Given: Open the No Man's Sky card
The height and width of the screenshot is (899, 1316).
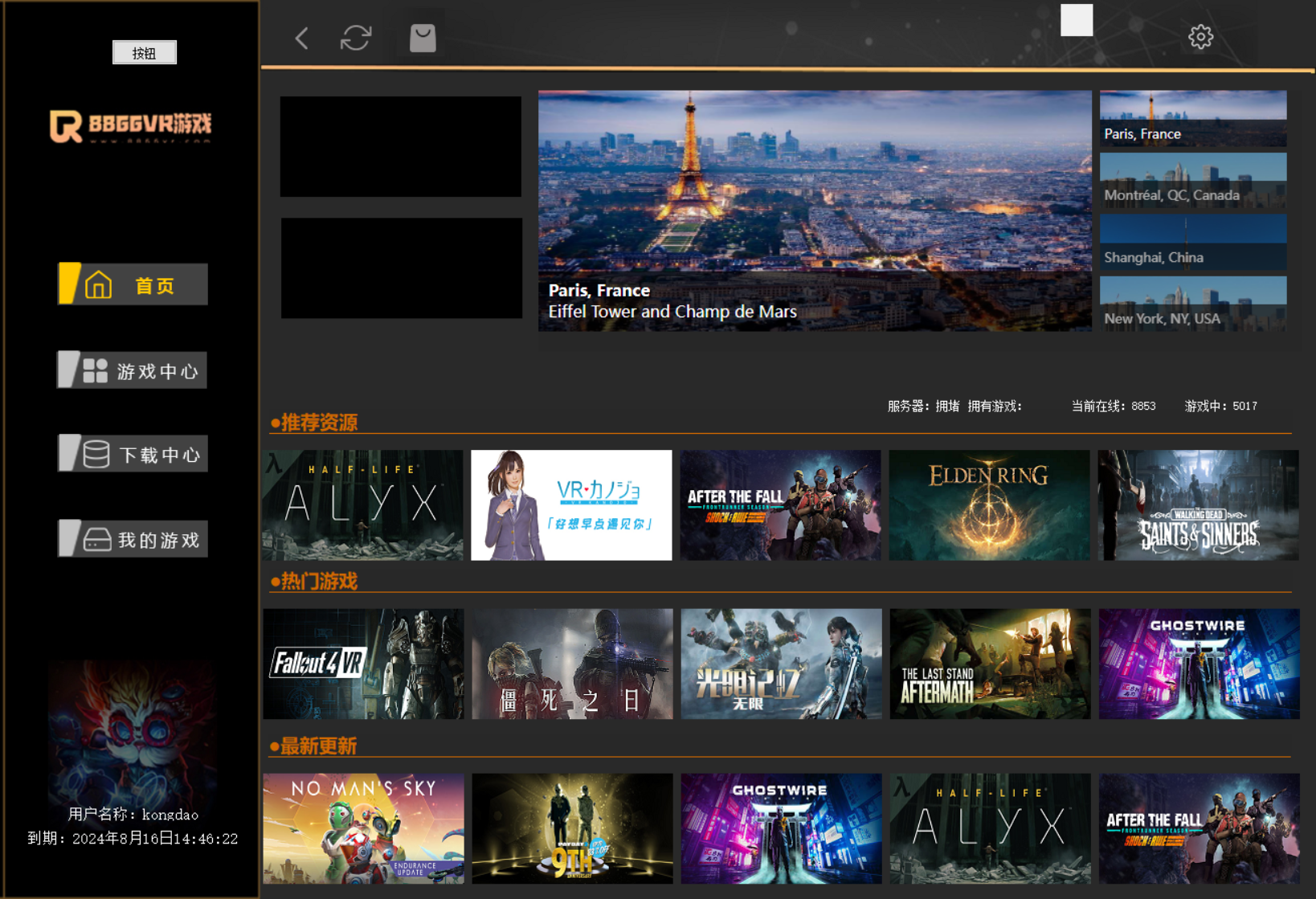Looking at the screenshot, I should 364,828.
